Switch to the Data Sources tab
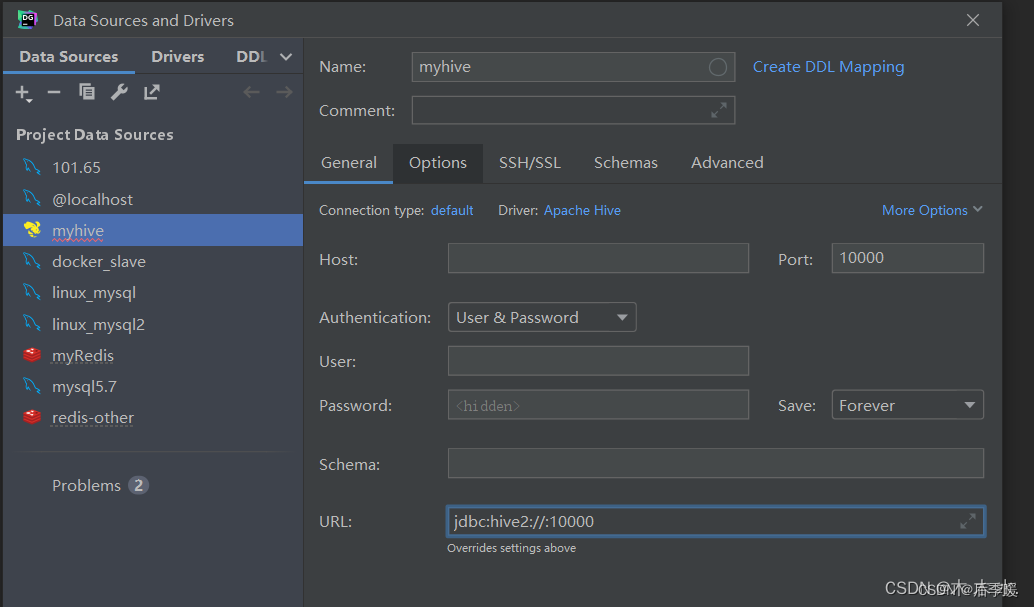 pos(69,57)
